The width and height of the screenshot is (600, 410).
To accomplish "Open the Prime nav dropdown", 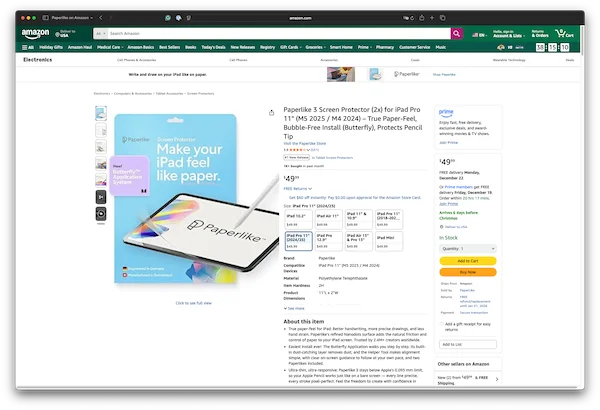I will pos(365,47).
